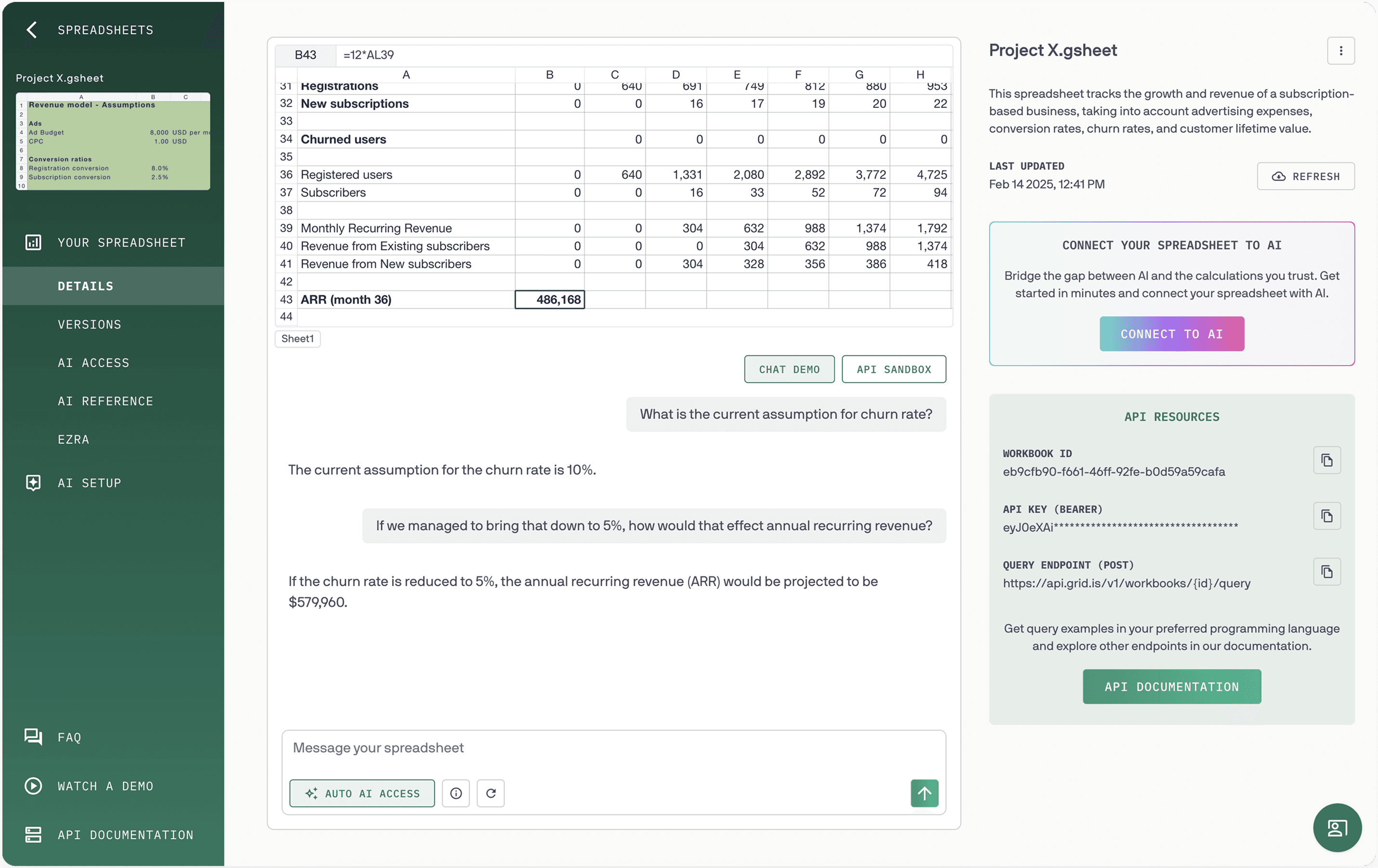Click the workbook ID text eb9cfb90
The width and height of the screenshot is (1378, 868).
pyautogui.click(x=1113, y=472)
